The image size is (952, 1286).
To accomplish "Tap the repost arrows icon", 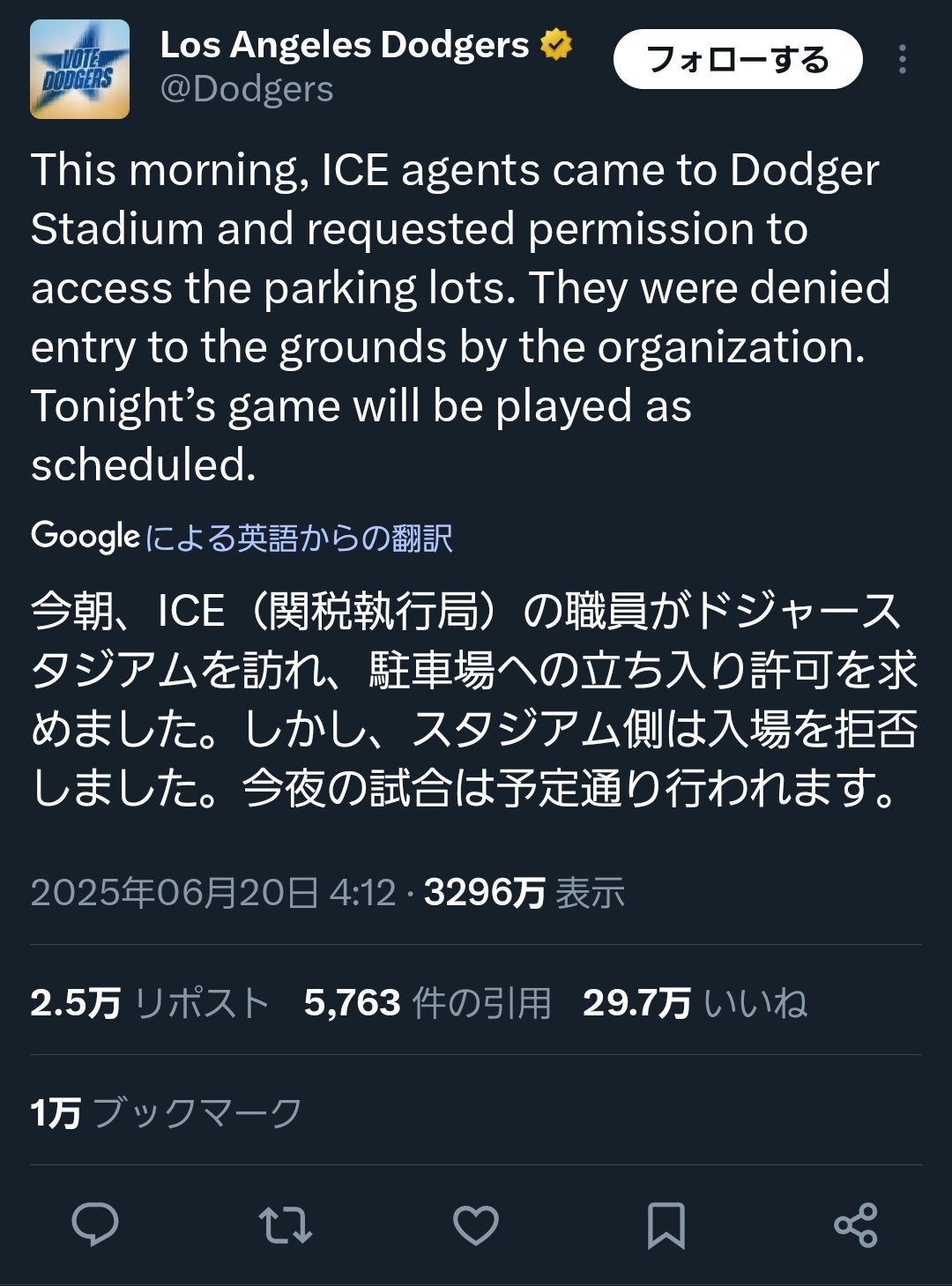I will coord(285,1225).
